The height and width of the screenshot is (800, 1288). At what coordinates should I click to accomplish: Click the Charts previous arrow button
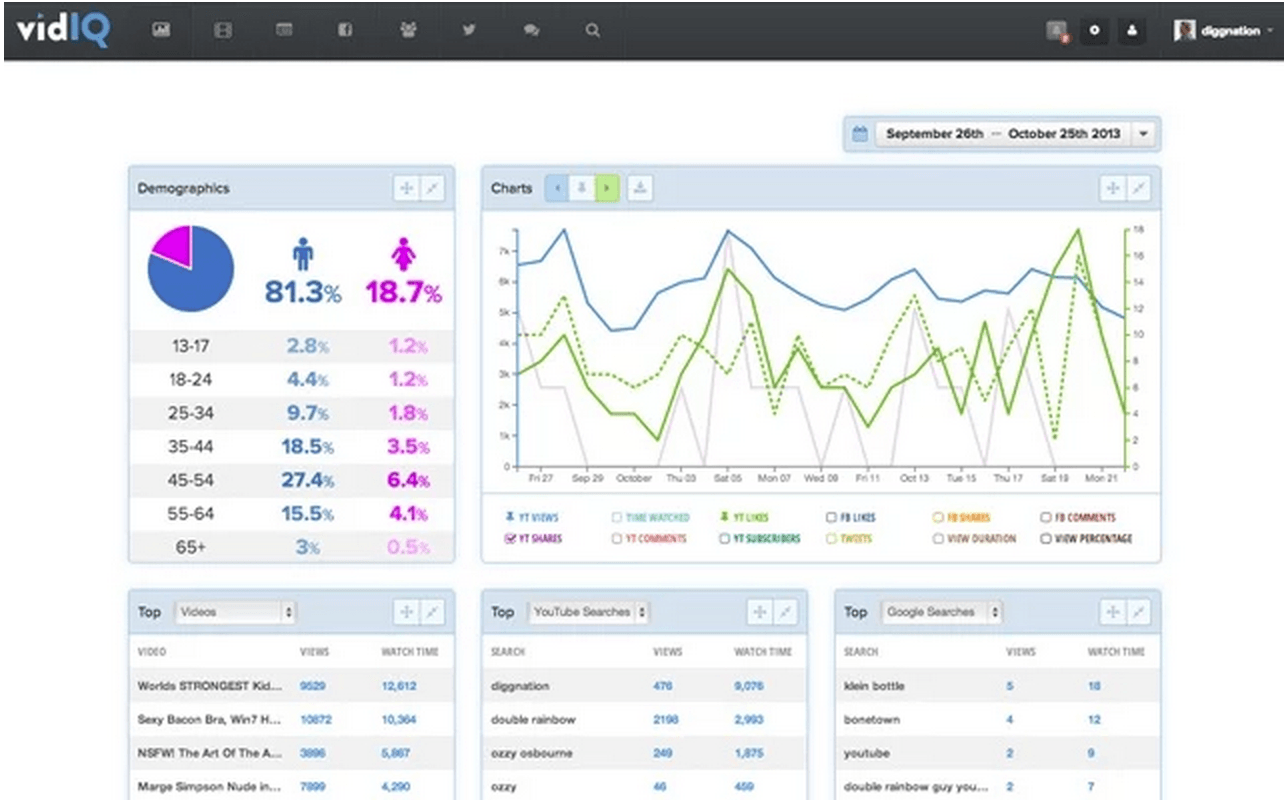click(x=557, y=188)
